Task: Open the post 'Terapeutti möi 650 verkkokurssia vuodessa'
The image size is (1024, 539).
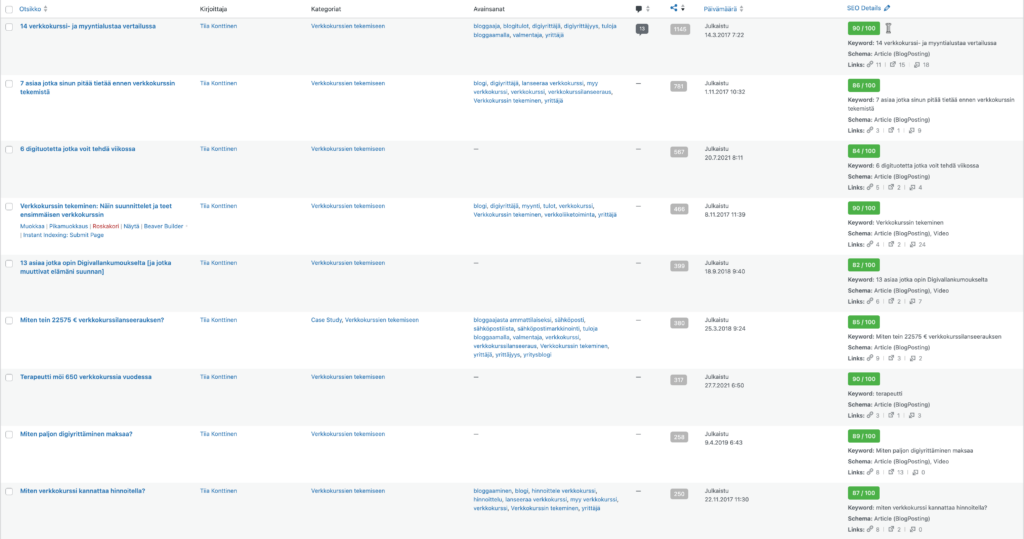Action: tap(86, 377)
